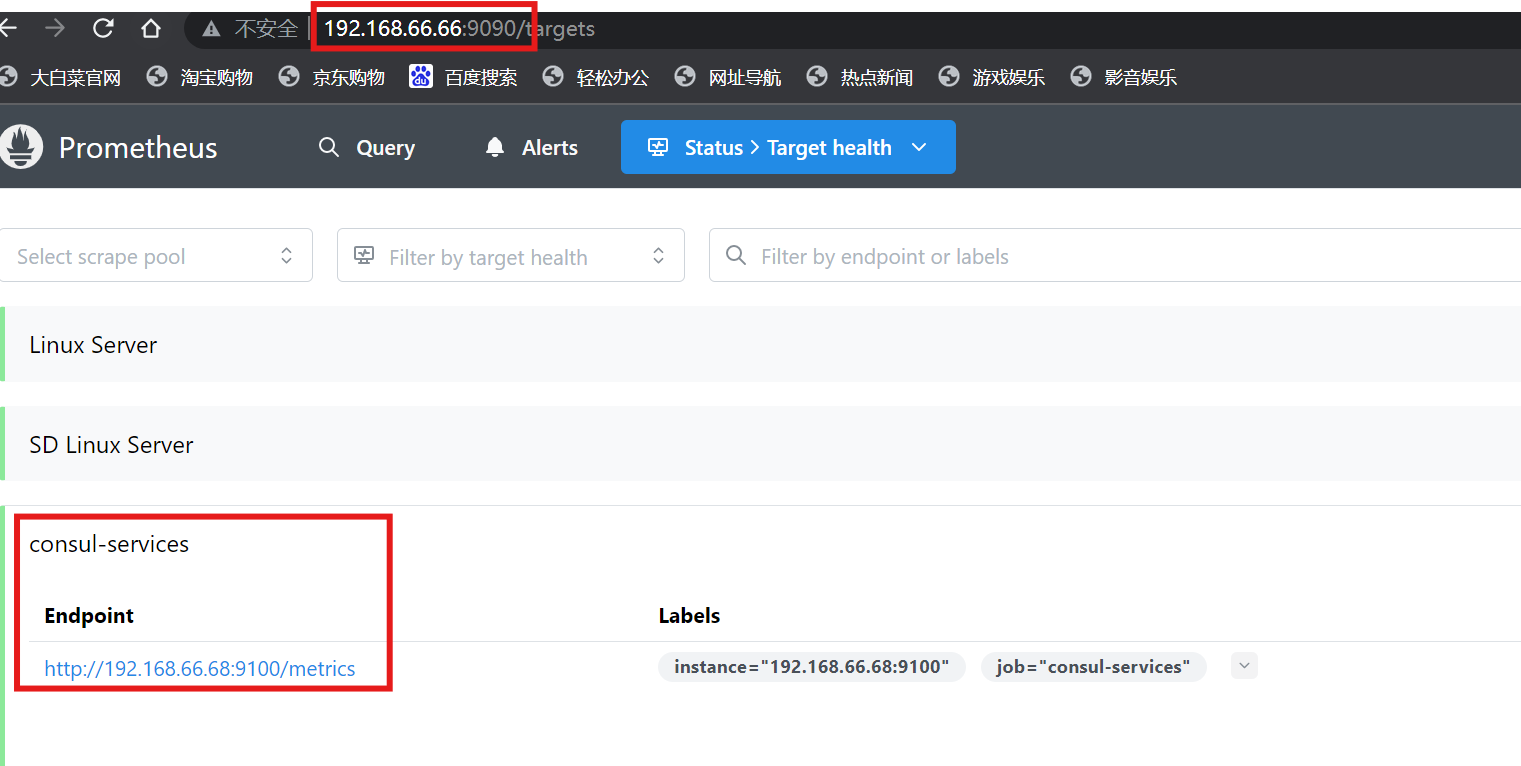This screenshot has height=766, width=1521.
Task: Open the 大白菜官网 bookmark
Action: (x=61, y=77)
